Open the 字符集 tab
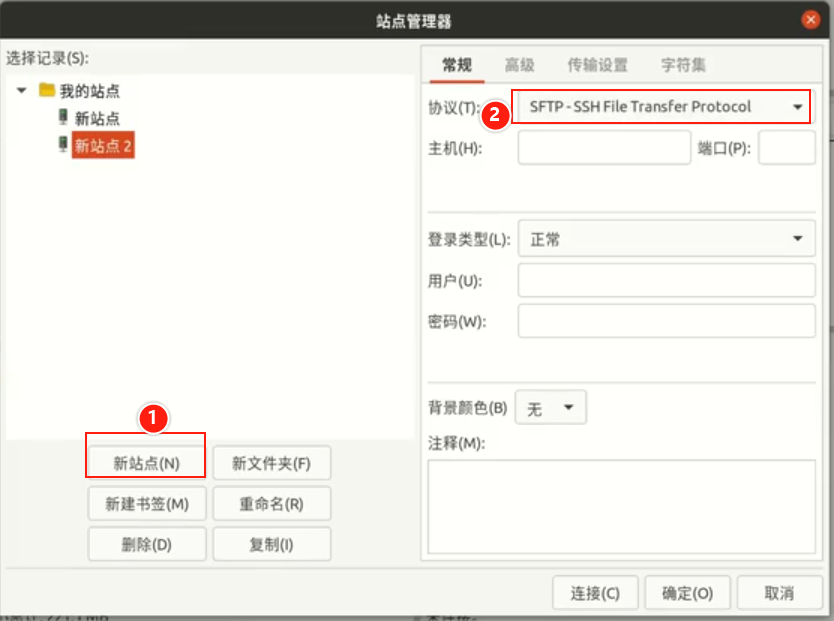 click(683, 65)
